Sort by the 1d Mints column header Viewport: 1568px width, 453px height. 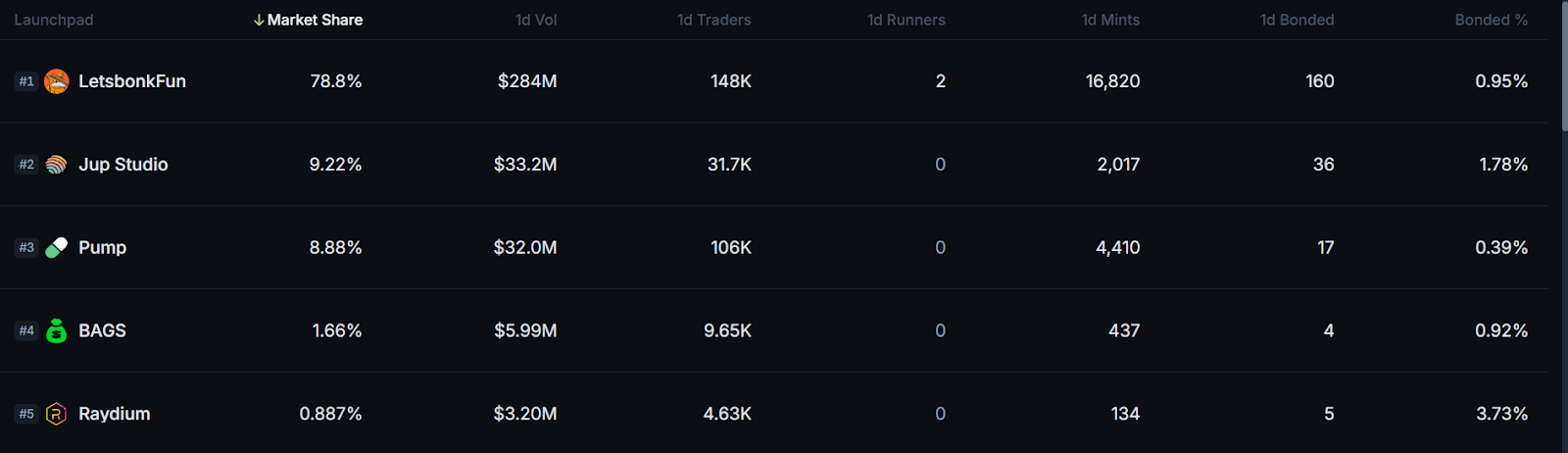[1110, 20]
